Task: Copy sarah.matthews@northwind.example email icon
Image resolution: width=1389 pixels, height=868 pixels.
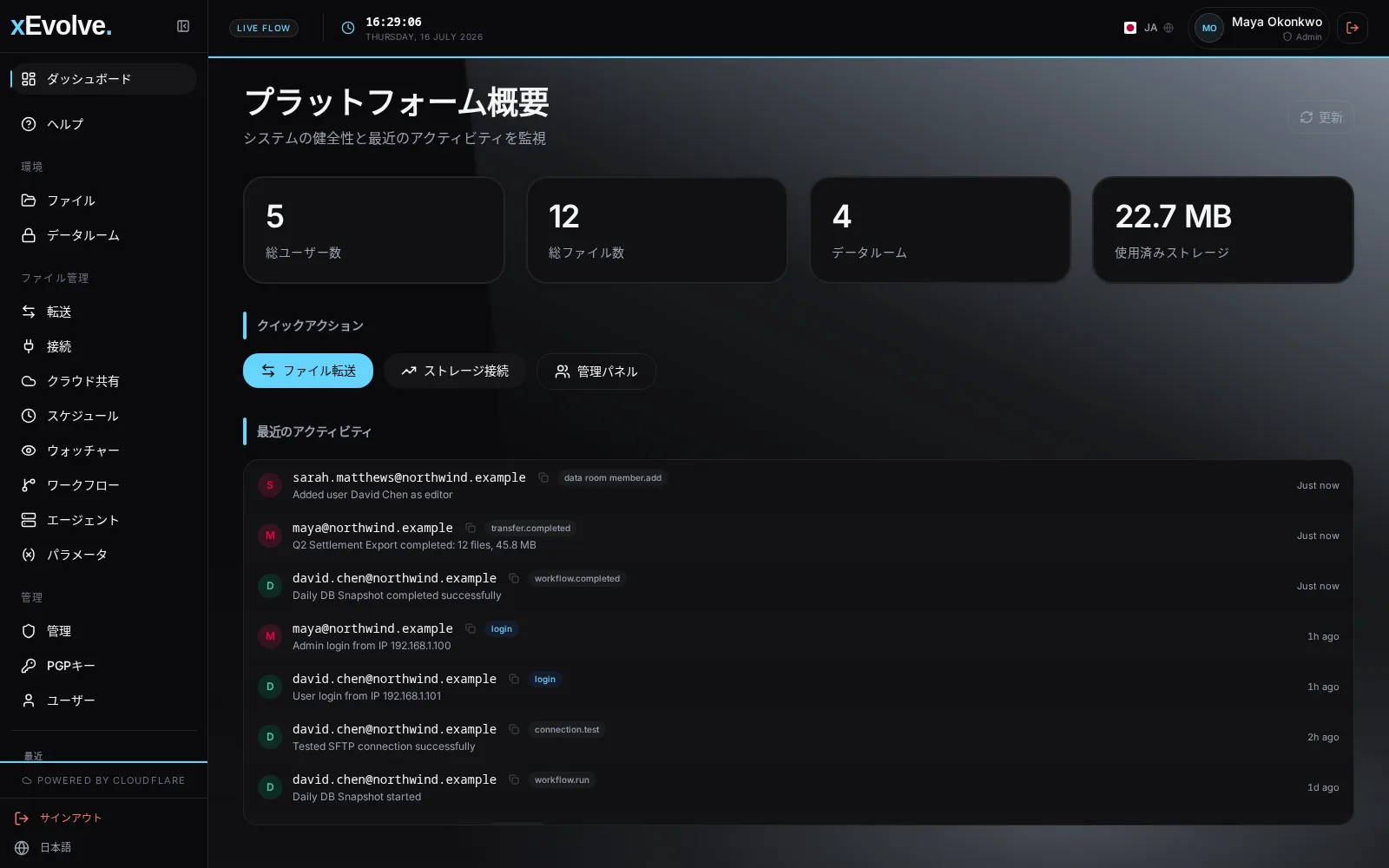Action: pyautogui.click(x=543, y=477)
